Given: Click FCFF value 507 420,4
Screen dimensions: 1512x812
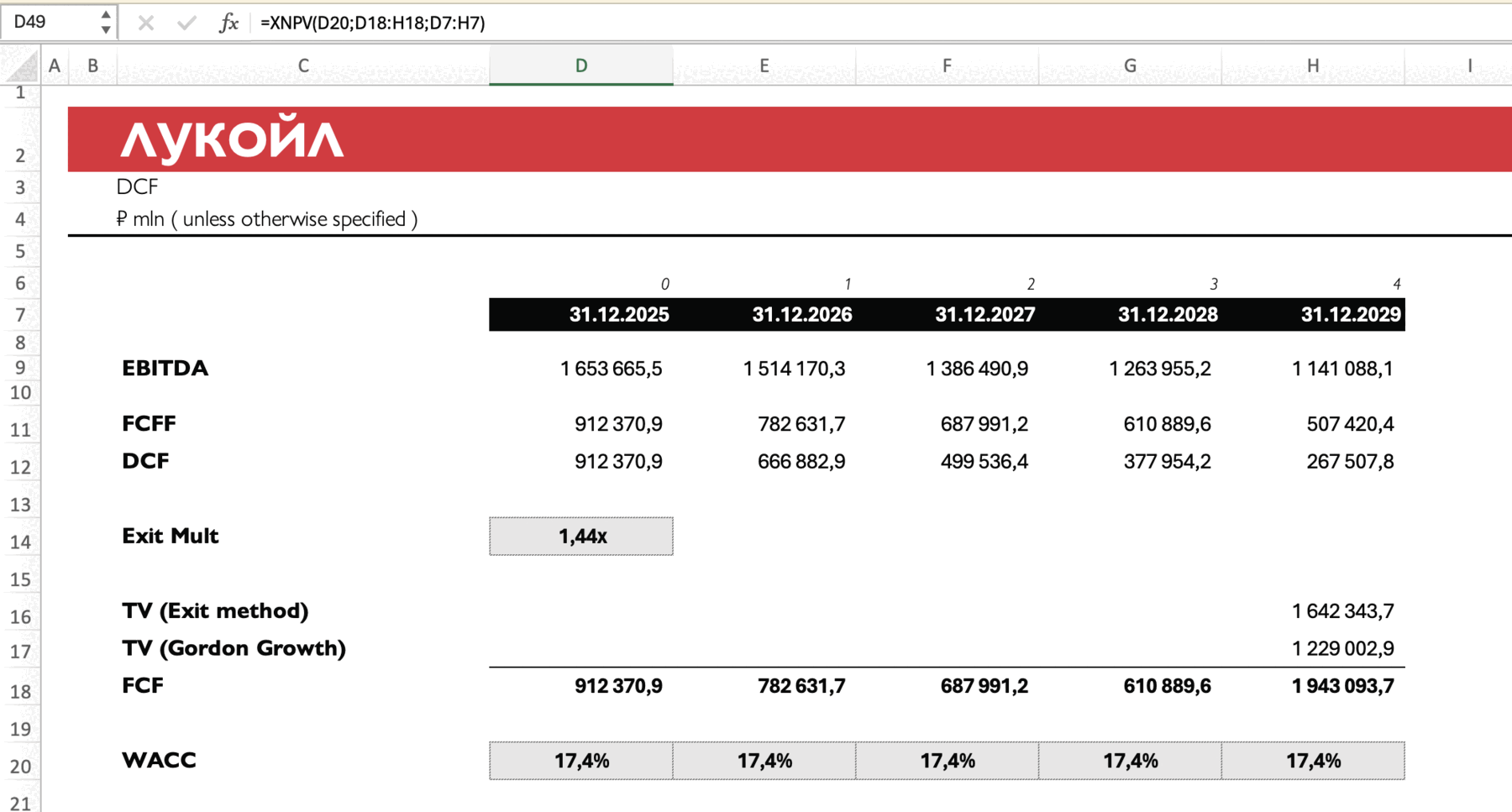Looking at the screenshot, I should 1350,424.
